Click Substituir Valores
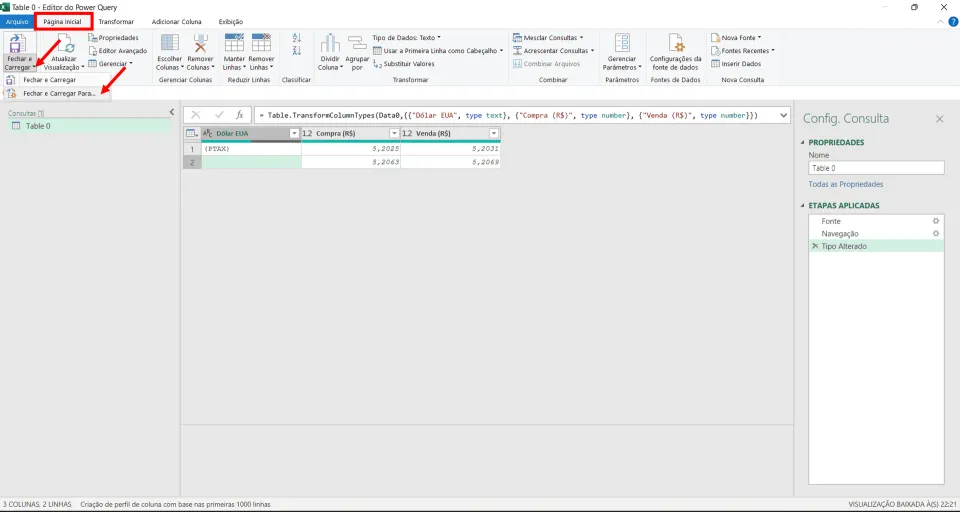This screenshot has width=960, height=512. [x=403, y=64]
